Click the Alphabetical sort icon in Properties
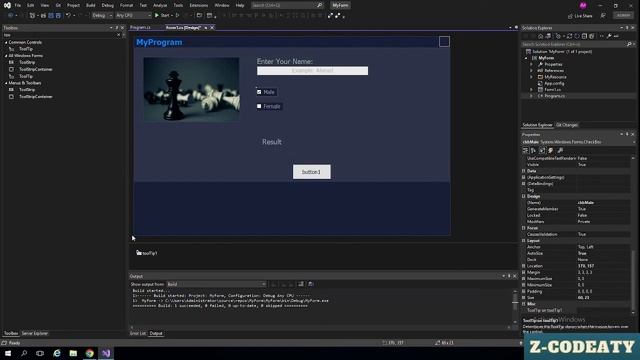Viewport: 640px width, 360px height. 533,151
